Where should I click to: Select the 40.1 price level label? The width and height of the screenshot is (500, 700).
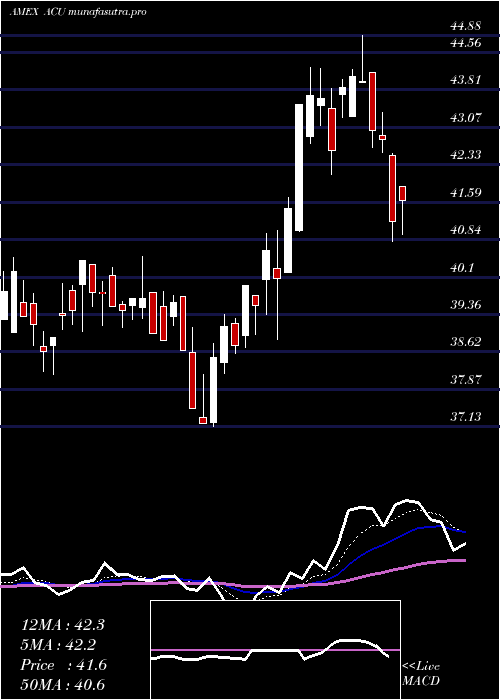pyautogui.click(x=462, y=268)
